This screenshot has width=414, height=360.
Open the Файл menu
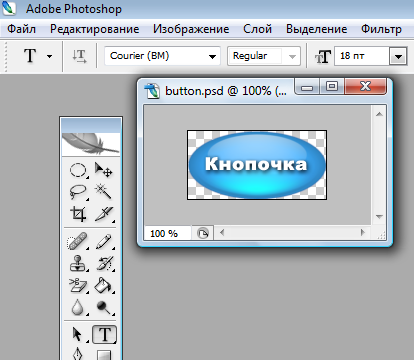click(21, 29)
